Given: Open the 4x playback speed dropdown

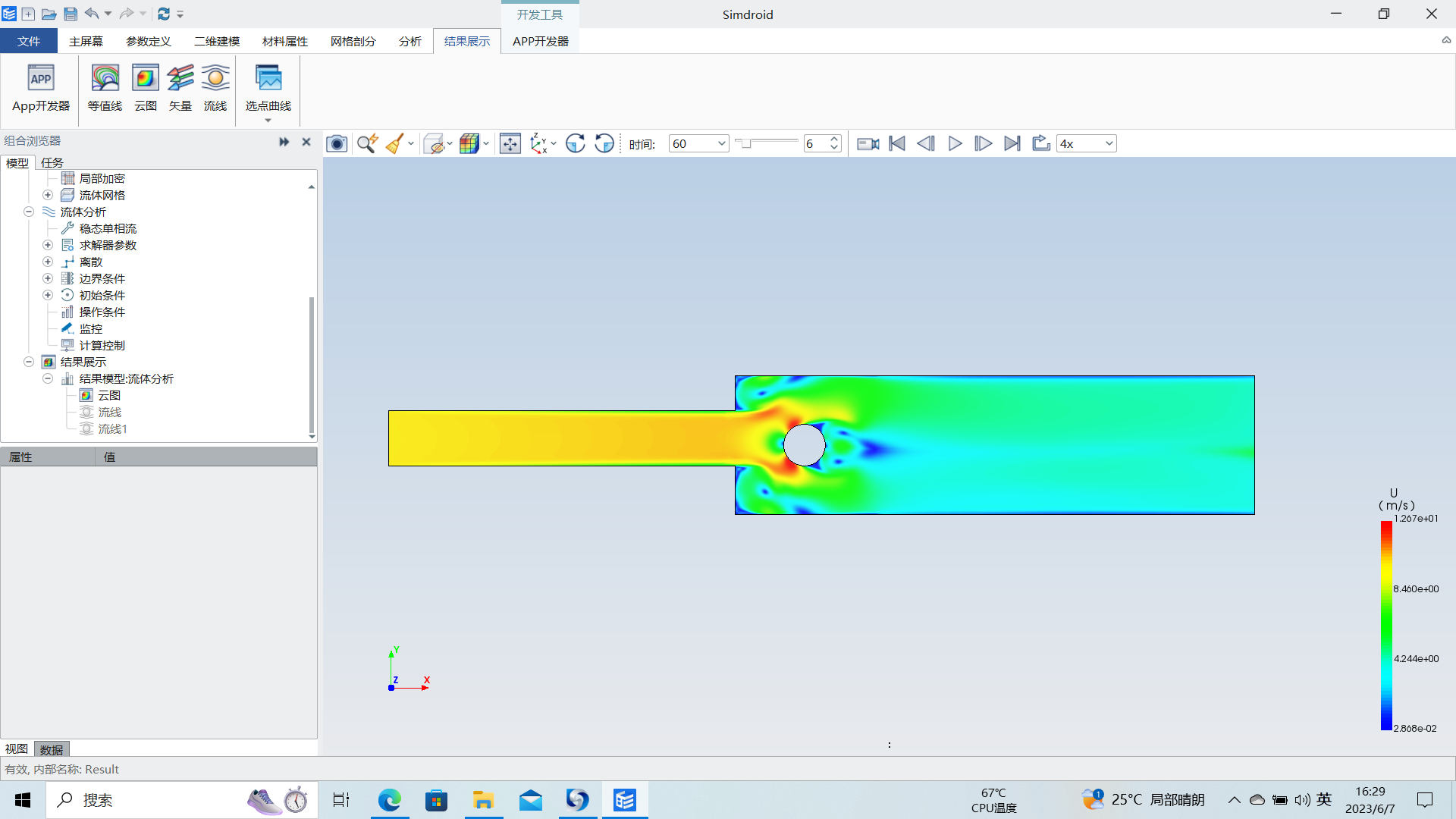Looking at the screenshot, I should pyautogui.click(x=1109, y=143).
